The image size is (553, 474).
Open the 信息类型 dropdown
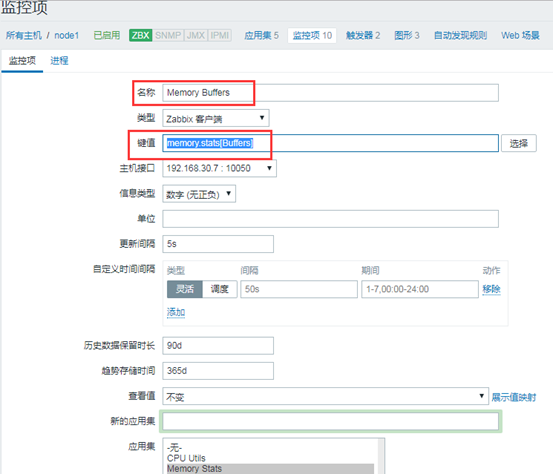pyautogui.click(x=199, y=194)
